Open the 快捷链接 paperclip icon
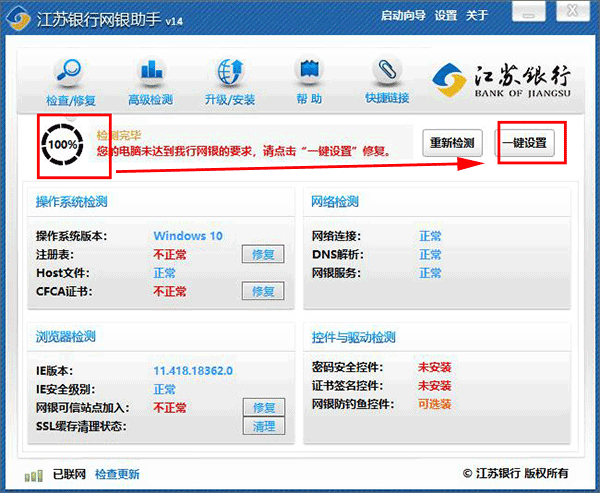The height and width of the screenshot is (493, 600). pos(388,71)
